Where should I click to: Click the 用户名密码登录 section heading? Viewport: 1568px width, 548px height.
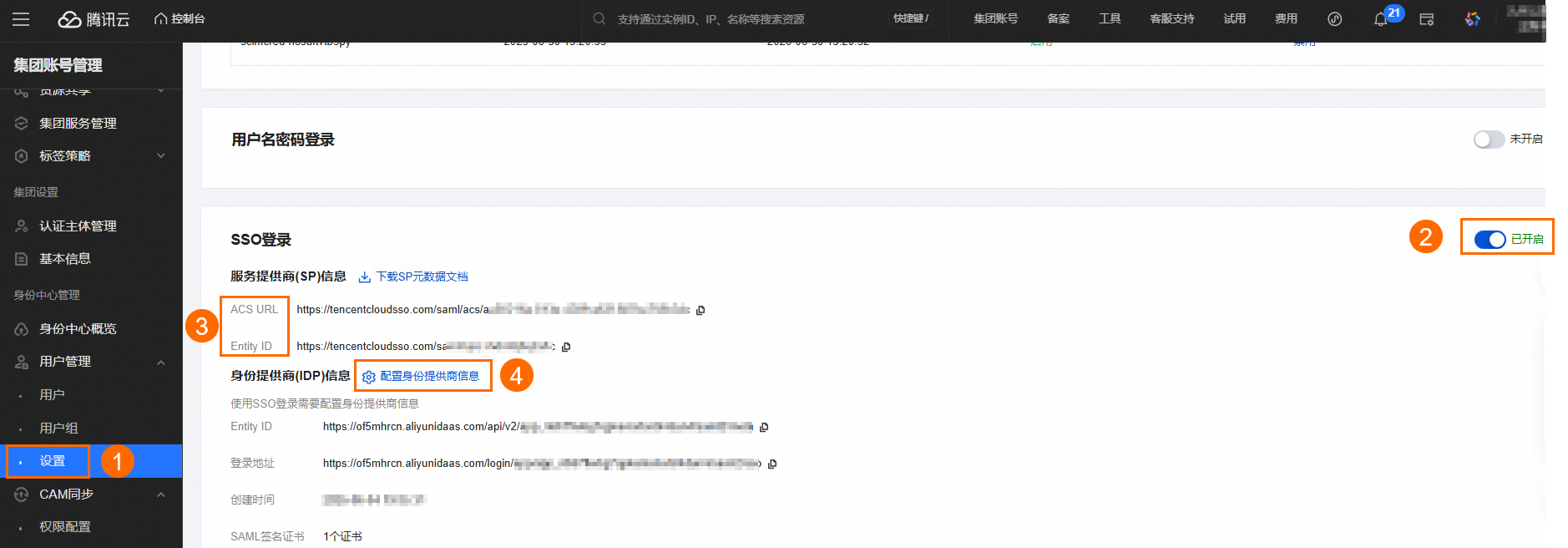click(283, 140)
